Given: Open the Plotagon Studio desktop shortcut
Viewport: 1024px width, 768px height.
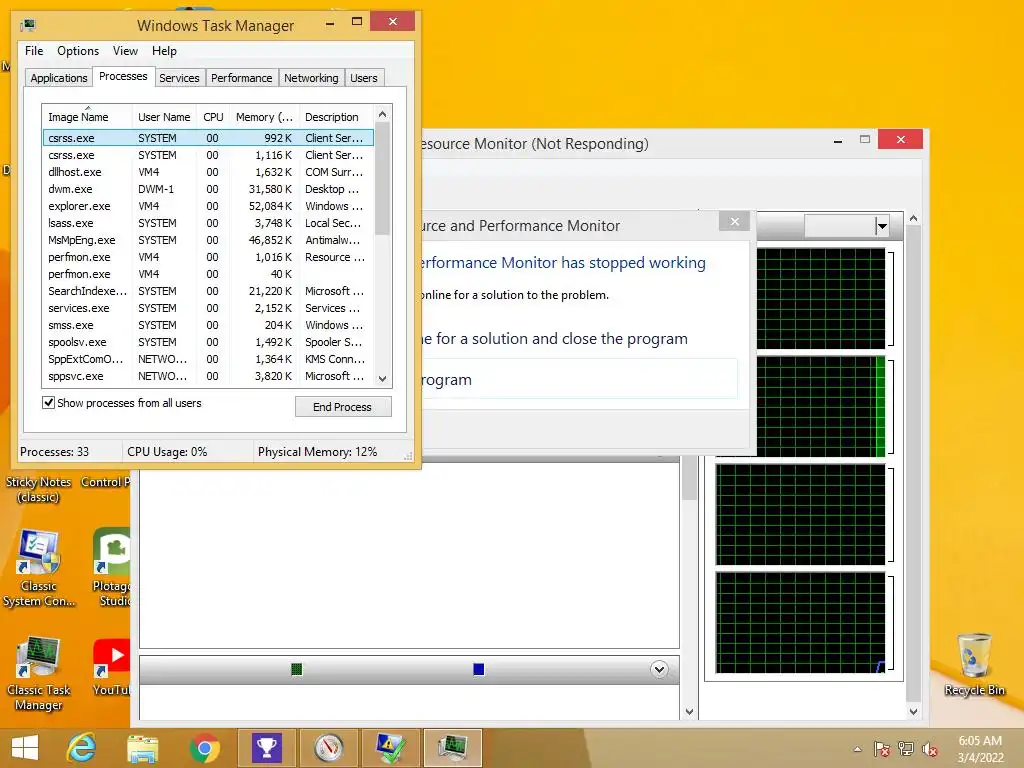Looking at the screenshot, I should (x=112, y=568).
